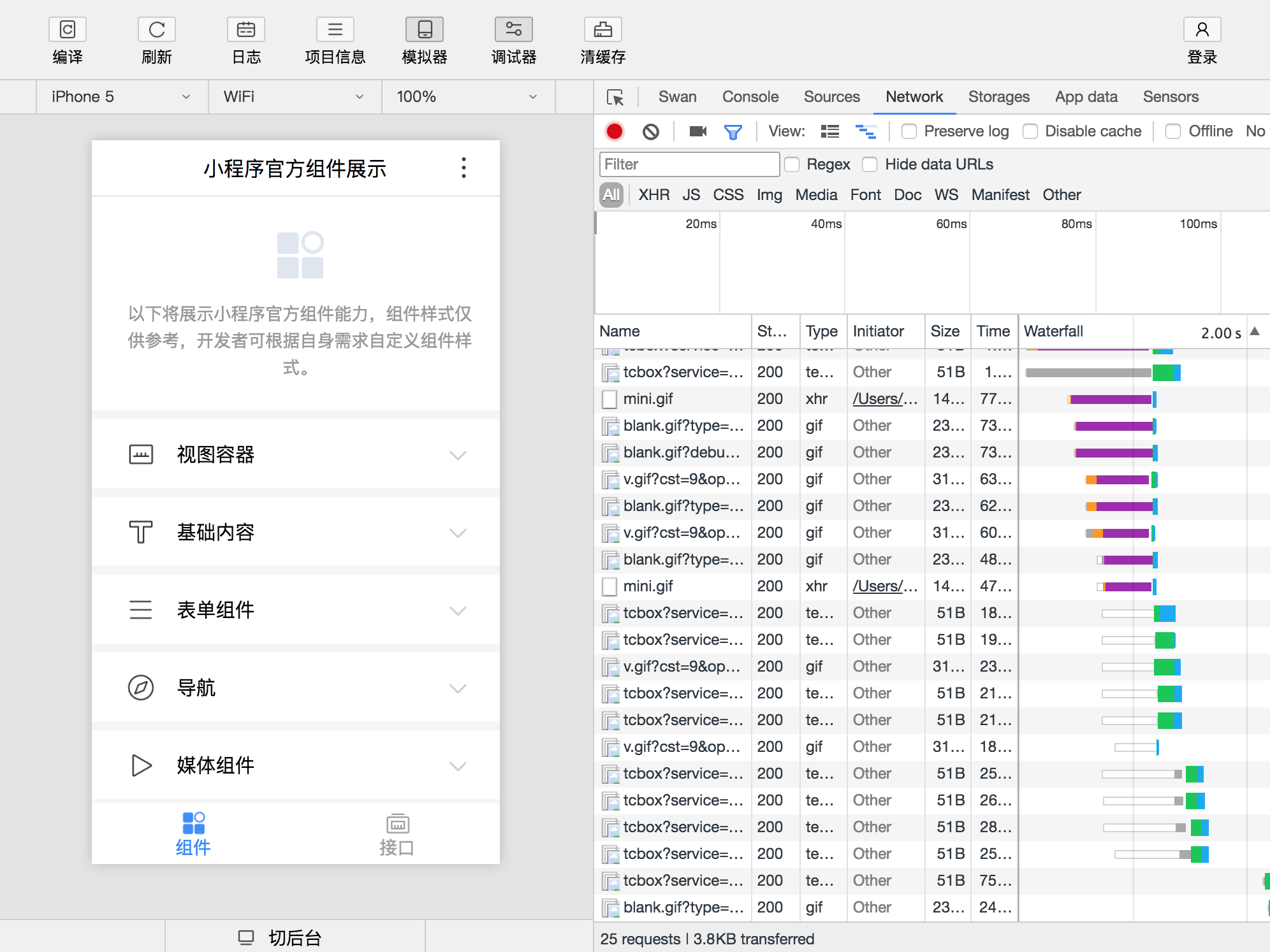Switch to the Sources tab
This screenshot has width=1270, height=952.
[831, 97]
